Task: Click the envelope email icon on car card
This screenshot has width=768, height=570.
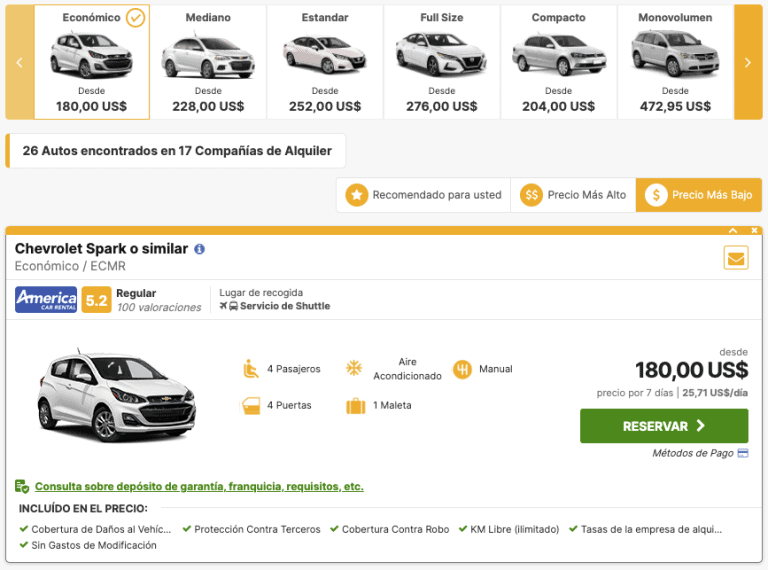Action: point(736,258)
